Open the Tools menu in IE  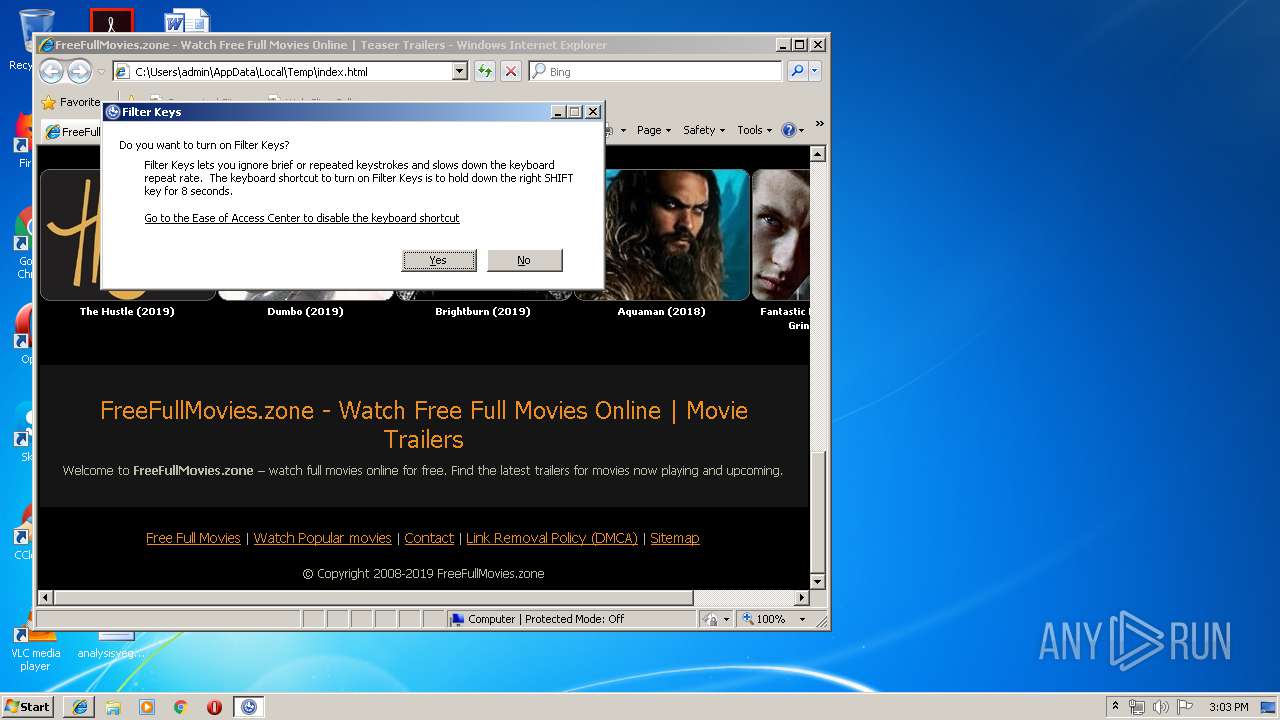755,130
